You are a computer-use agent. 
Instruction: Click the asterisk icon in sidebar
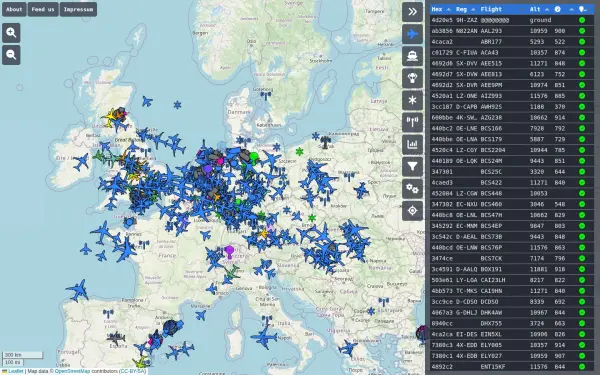pyautogui.click(x=412, y=100)
